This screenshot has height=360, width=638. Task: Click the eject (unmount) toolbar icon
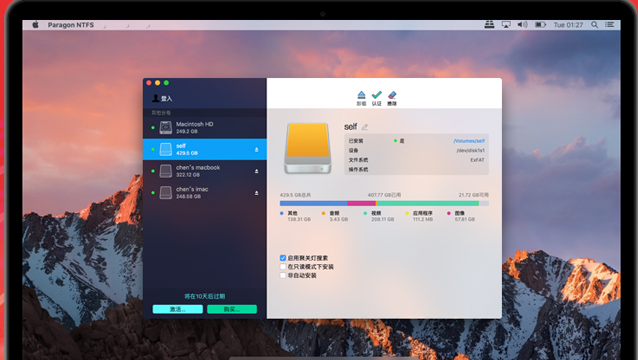[x=361, y=95]
